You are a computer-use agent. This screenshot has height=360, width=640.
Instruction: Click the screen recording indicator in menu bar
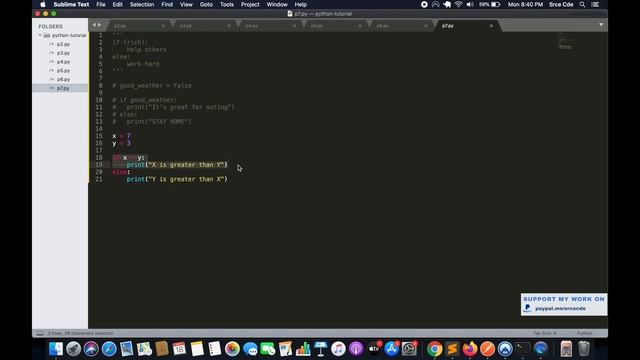(x=424, y=4)
